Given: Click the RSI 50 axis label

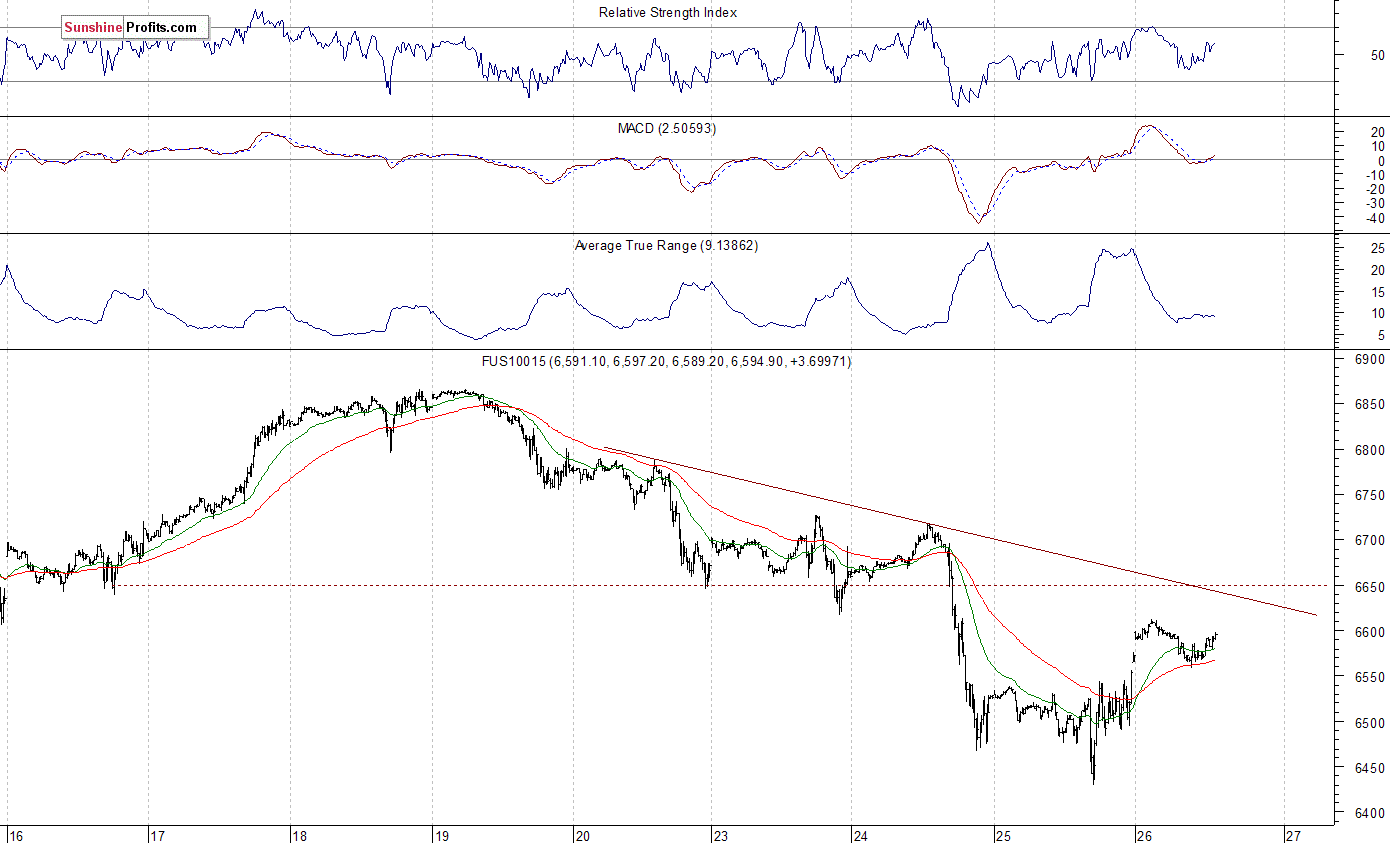Looking at the screenshot, I should tap(1378, 55).
